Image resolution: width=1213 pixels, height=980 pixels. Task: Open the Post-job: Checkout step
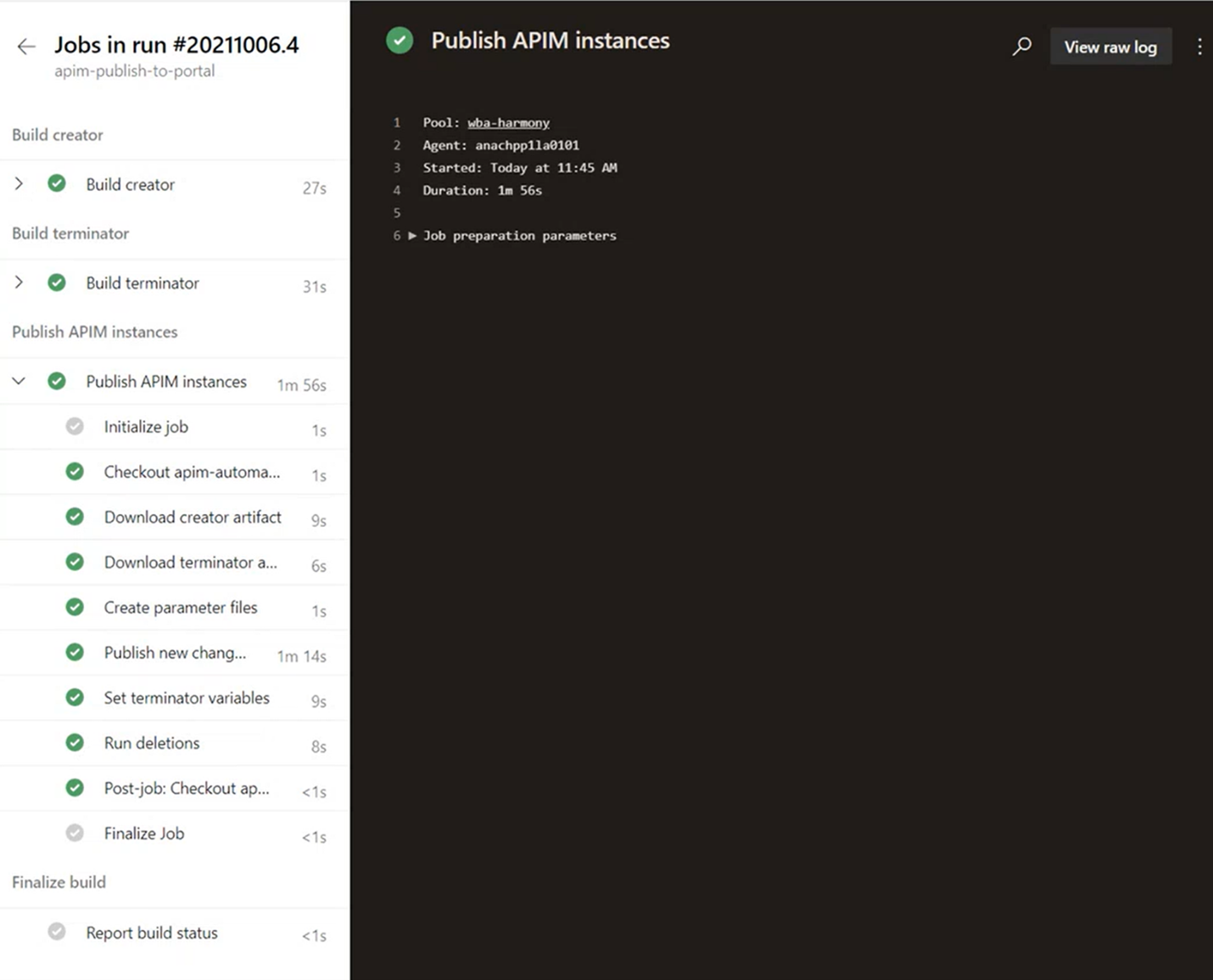187,788
